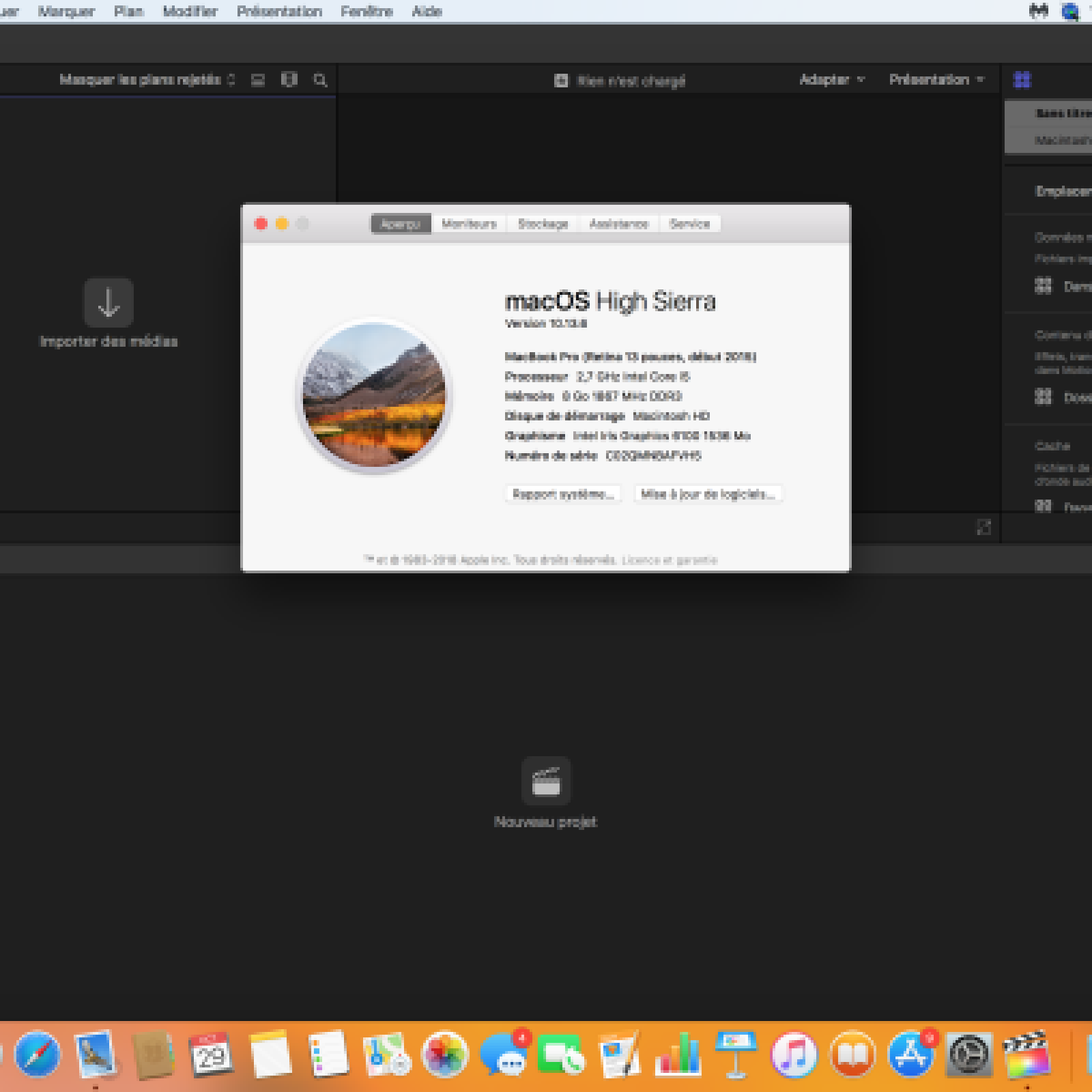
Task: Open Maps from the Dock
Action: (x=386, y=1054)
